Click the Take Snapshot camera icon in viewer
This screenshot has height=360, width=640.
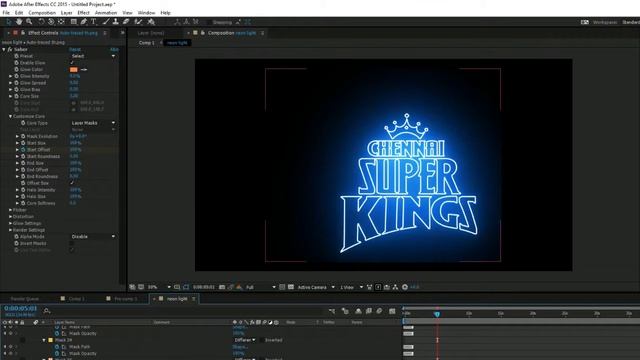click(x=222, y=287)
